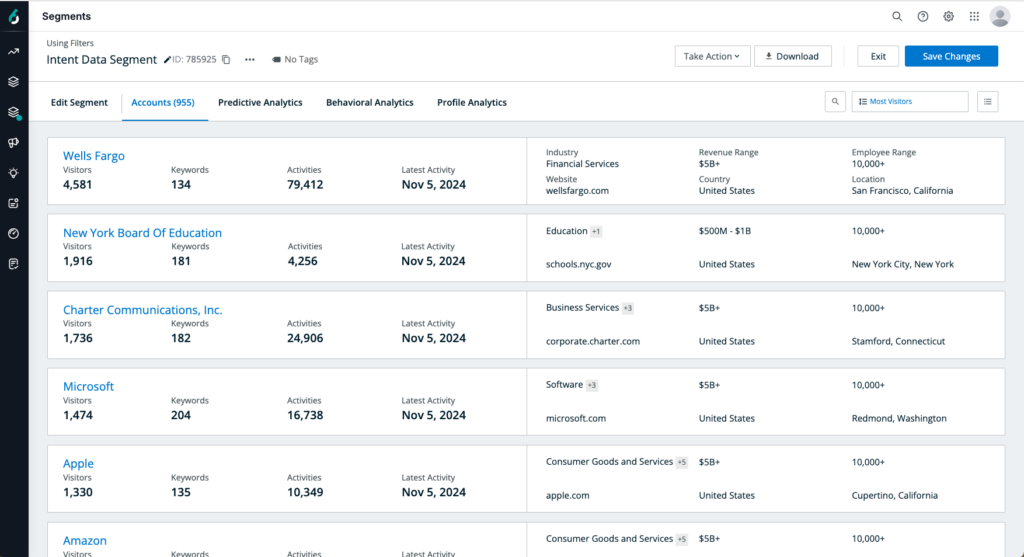Open the lightbulb insights sidebar icon

[x=14, y=173]
